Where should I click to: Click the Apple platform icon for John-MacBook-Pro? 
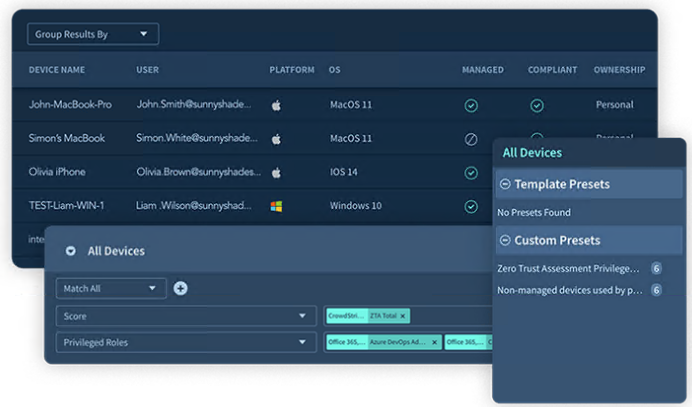coord(276,104)
